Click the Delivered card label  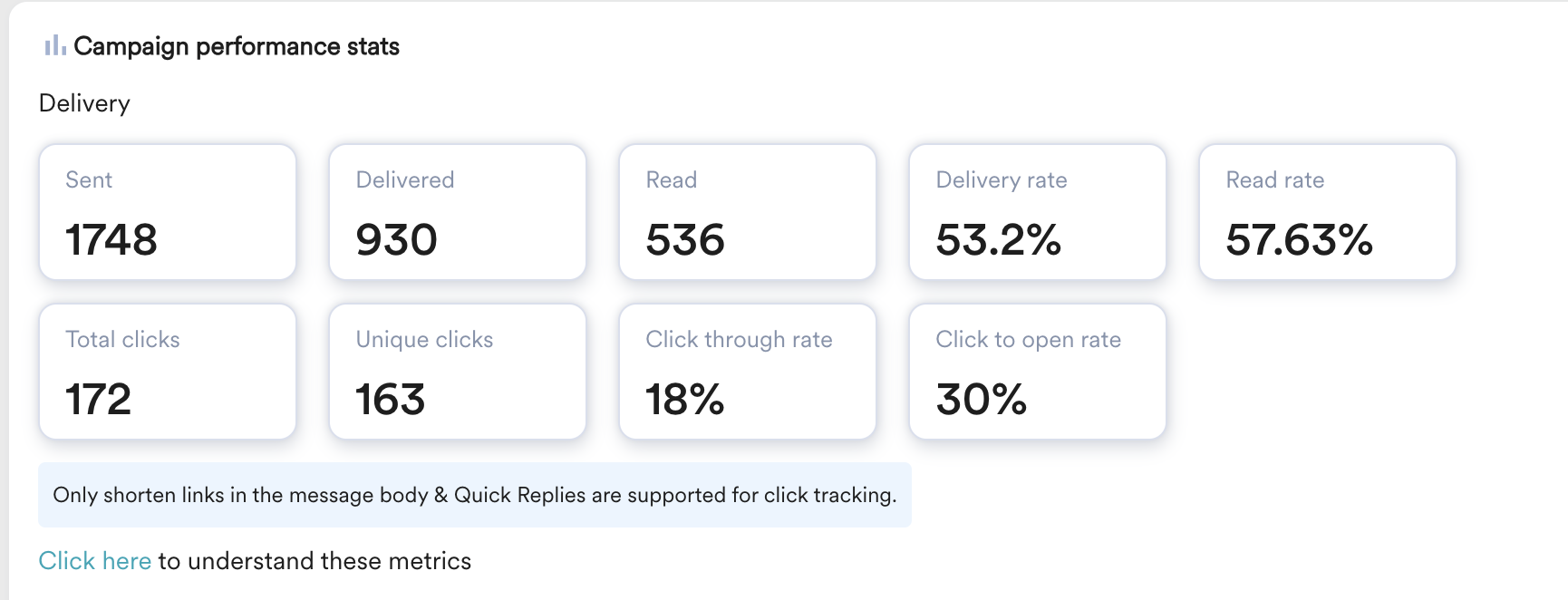(404, 180)
